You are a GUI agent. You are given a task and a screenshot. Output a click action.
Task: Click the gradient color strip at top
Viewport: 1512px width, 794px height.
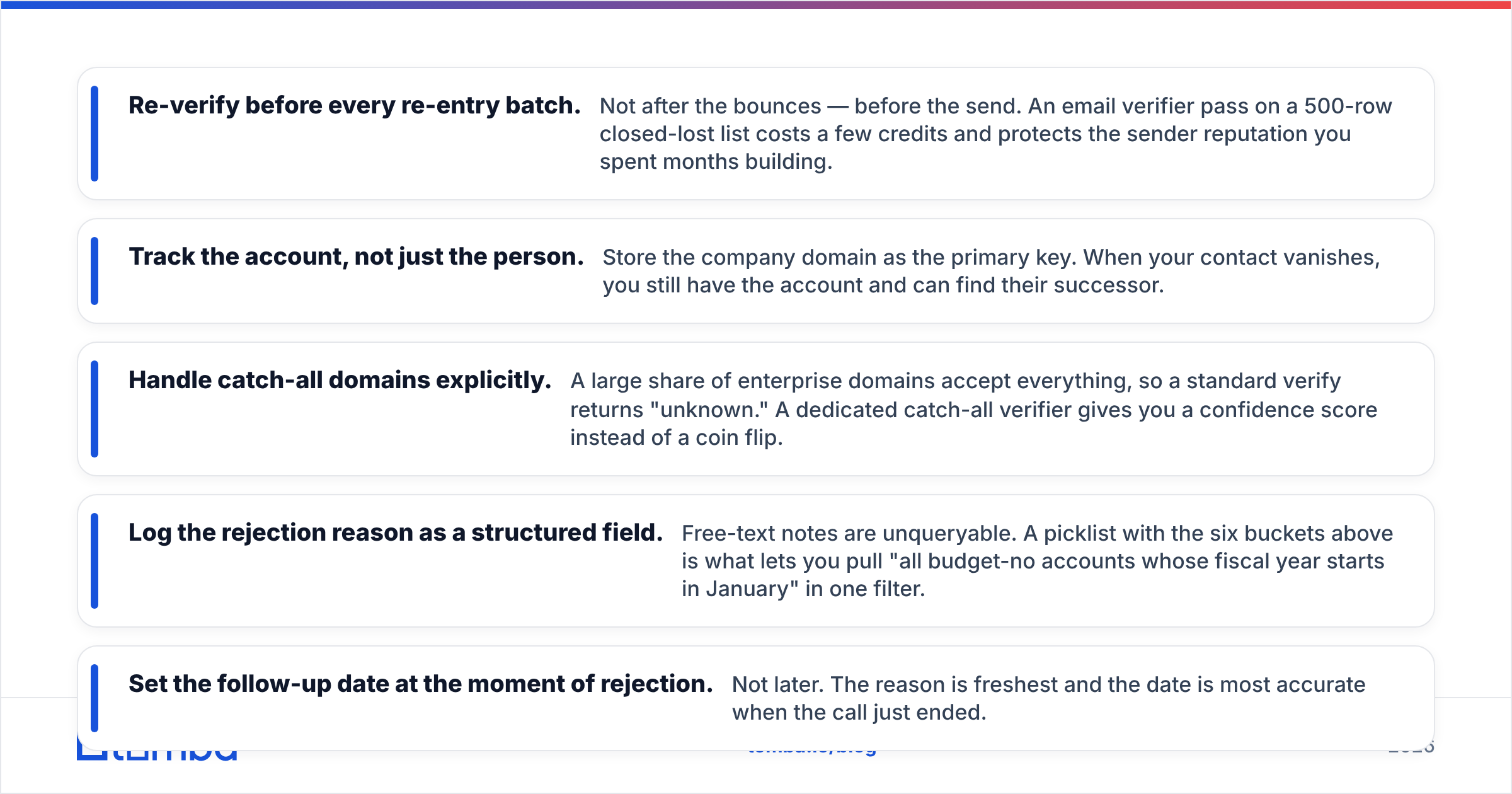(756, 4)
